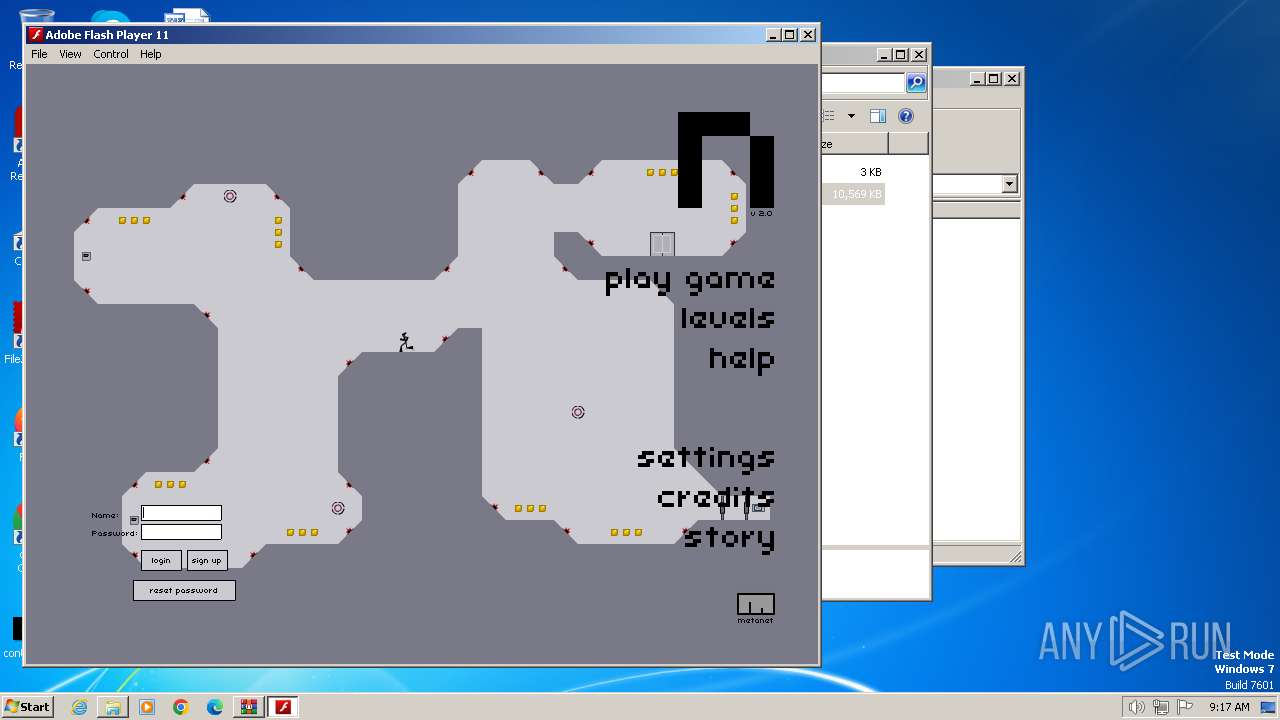This screenshot has height=720, width=1280.
Task: Open the View menu in Flash Player
Action: [x=70, y=54]
